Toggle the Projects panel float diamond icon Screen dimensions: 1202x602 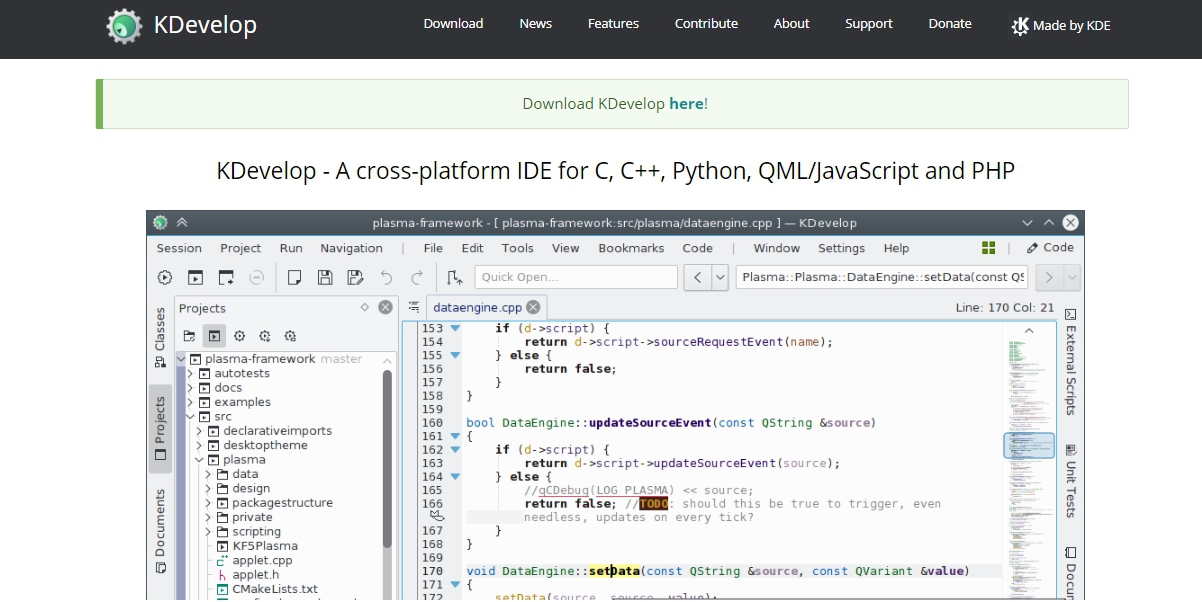364,308
